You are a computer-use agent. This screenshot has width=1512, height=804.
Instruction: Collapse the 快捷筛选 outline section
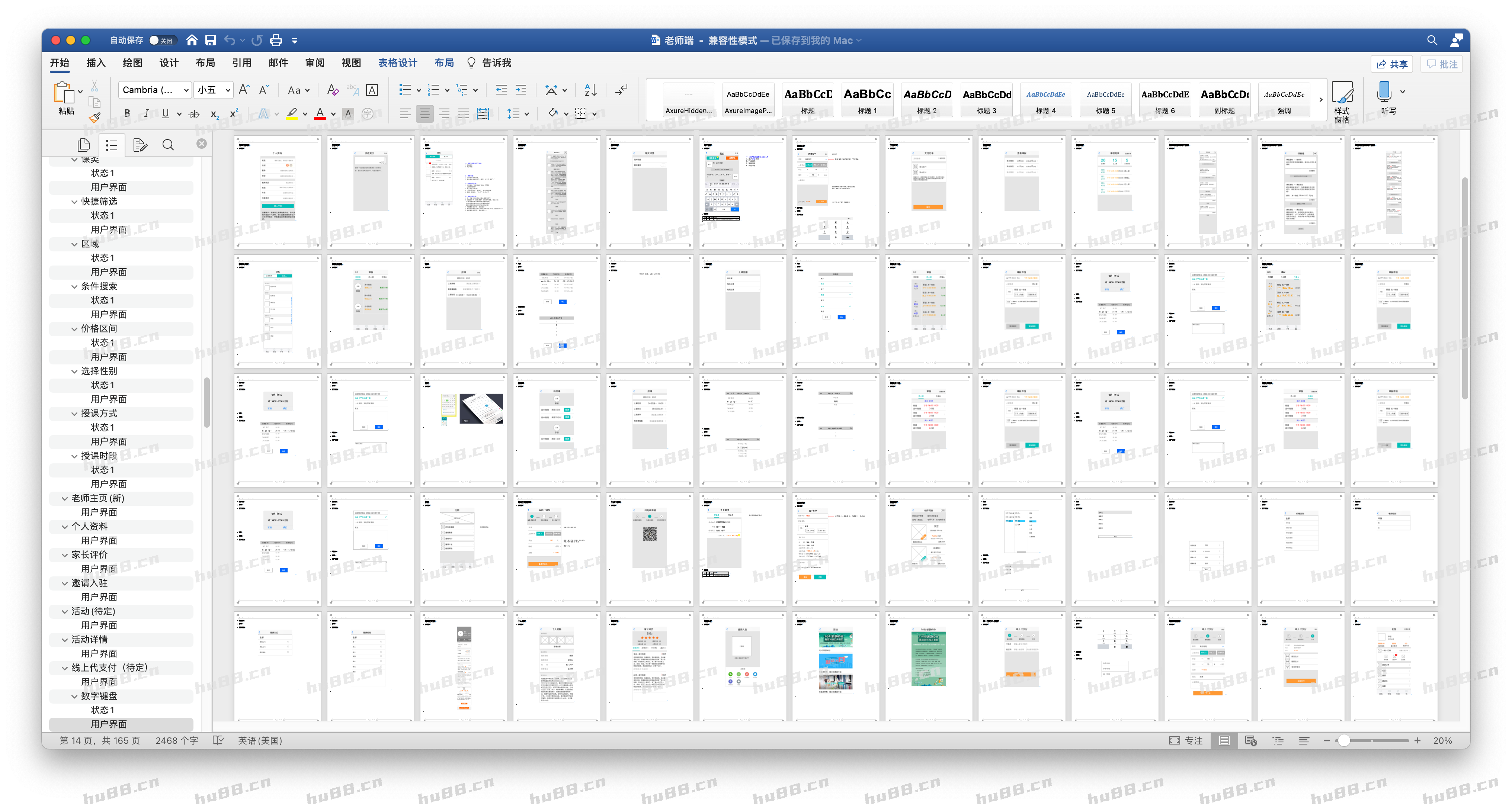[x=74, y=201]
